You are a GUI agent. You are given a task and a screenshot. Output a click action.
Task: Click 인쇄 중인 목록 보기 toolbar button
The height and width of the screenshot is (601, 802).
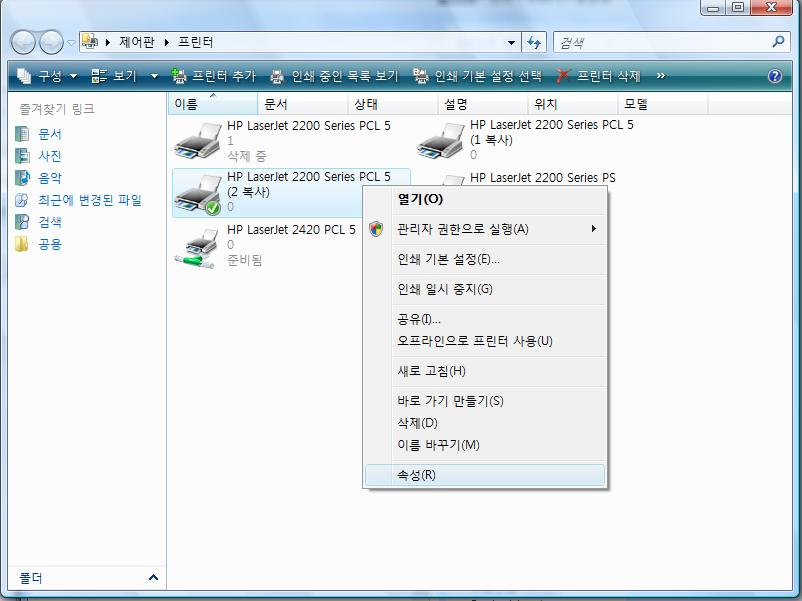(x=334, y=76)
